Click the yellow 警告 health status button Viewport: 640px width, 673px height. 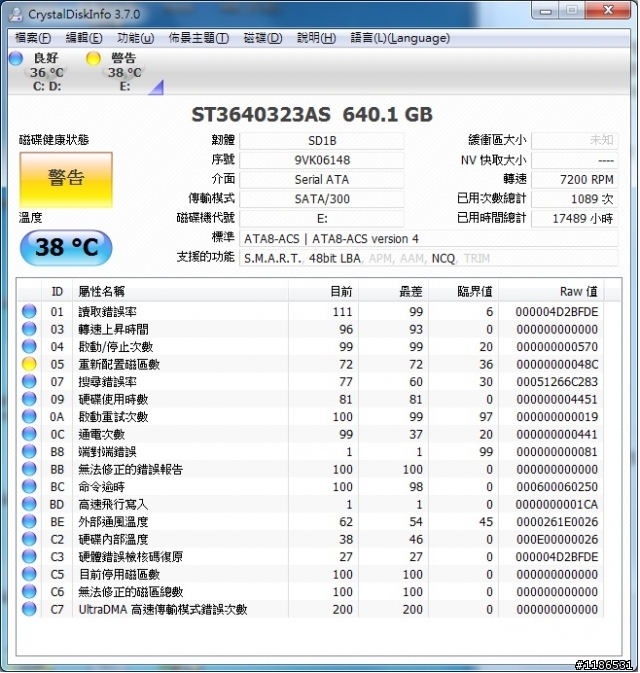click(66, 179)
